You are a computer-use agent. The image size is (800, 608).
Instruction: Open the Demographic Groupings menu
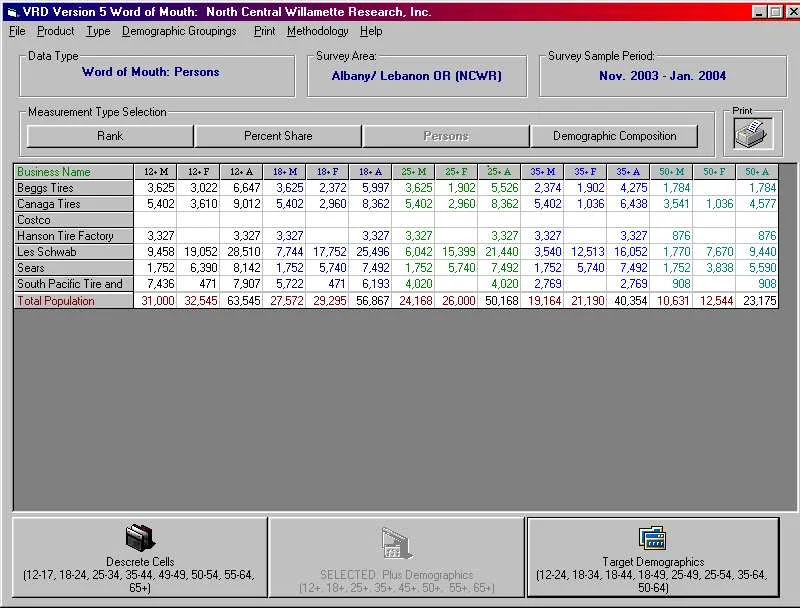click(179, 32)
